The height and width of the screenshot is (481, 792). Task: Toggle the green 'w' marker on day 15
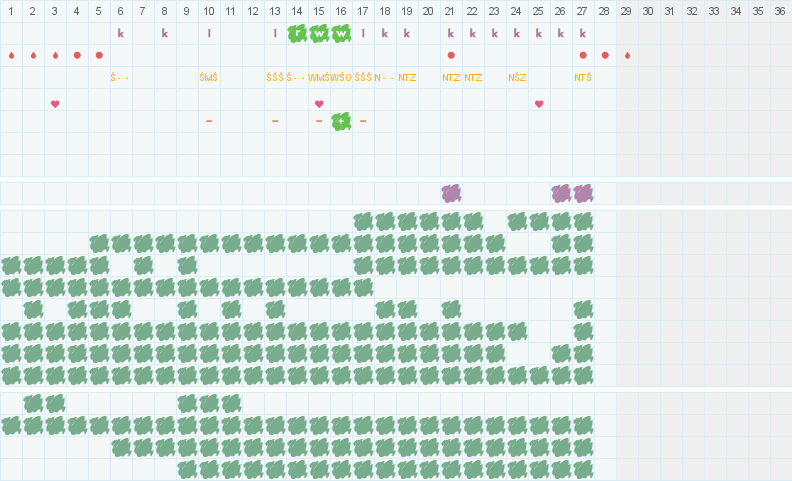tap(319, 33)
